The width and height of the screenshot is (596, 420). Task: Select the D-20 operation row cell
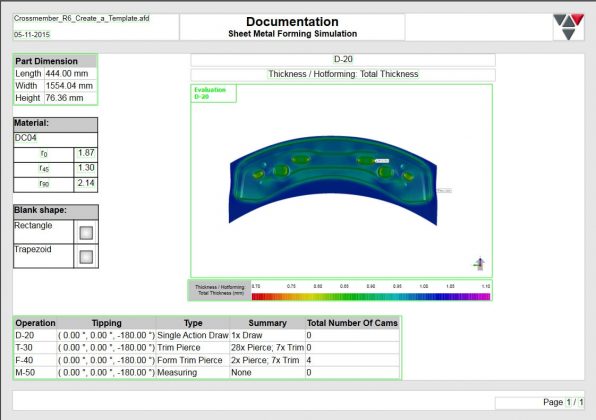tap(35, 336)
